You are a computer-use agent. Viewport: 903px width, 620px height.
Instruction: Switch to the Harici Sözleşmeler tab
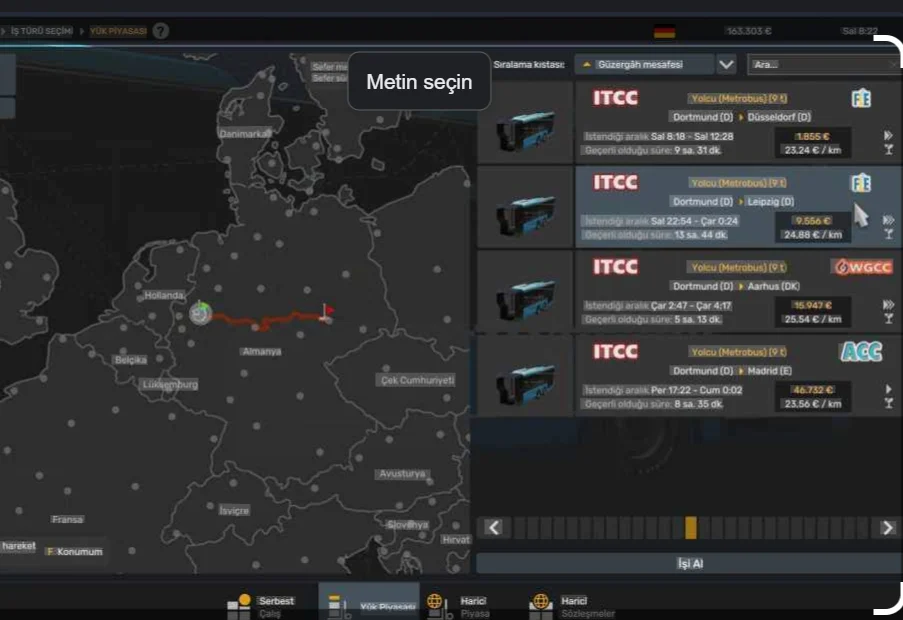tap(572, 606)
